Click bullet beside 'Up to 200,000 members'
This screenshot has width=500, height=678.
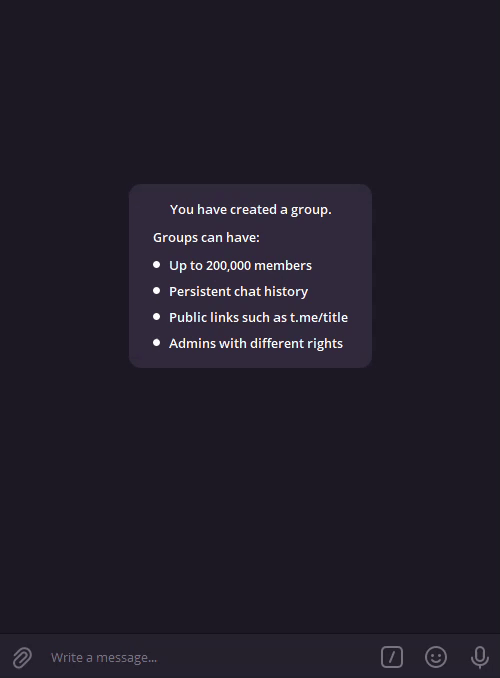(x=157, y=265)
